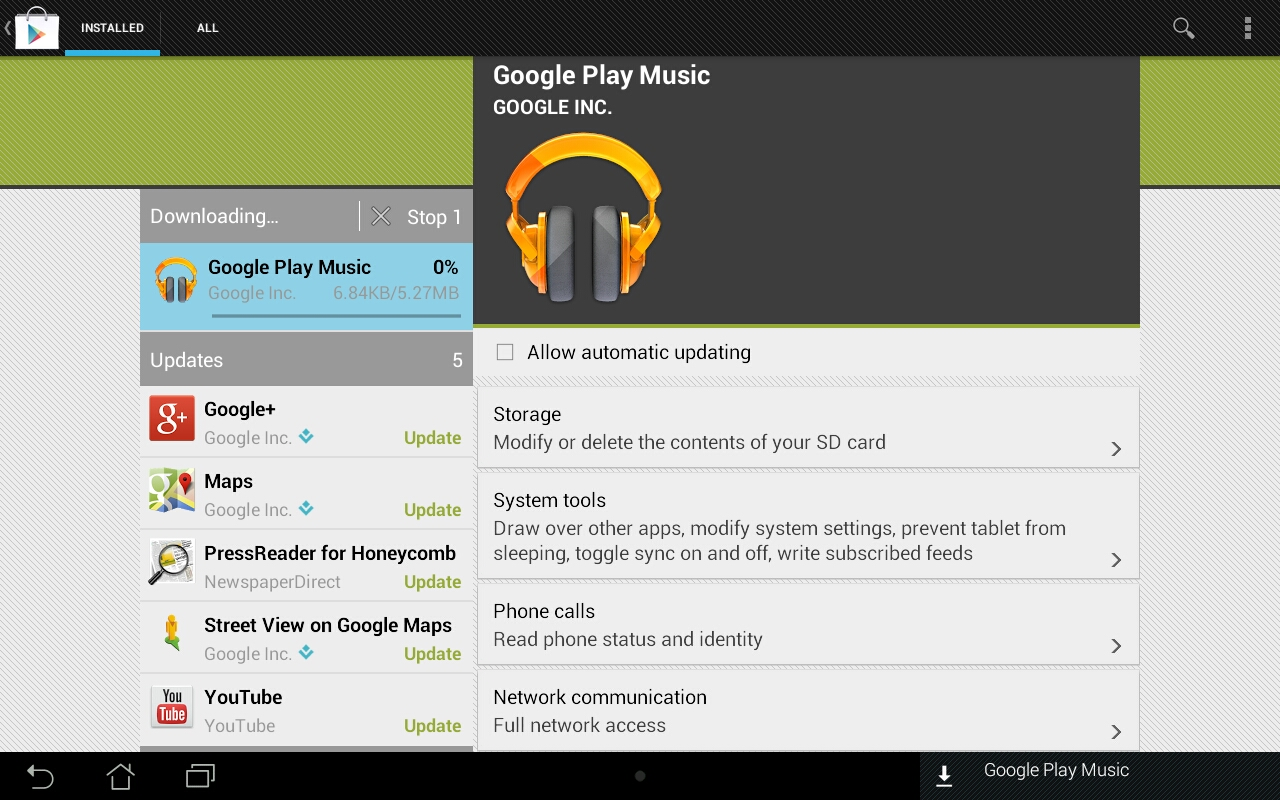Select the PressReader for Honeycomb title

(330, 553)
